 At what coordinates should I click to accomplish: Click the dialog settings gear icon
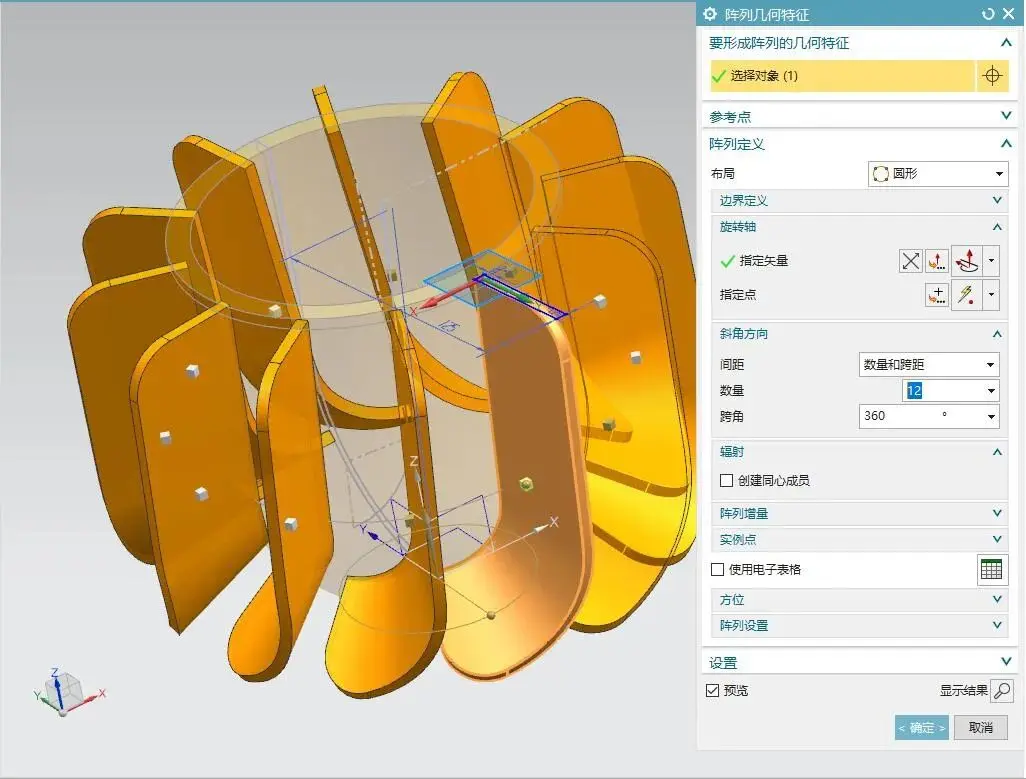tap(710, 14)
